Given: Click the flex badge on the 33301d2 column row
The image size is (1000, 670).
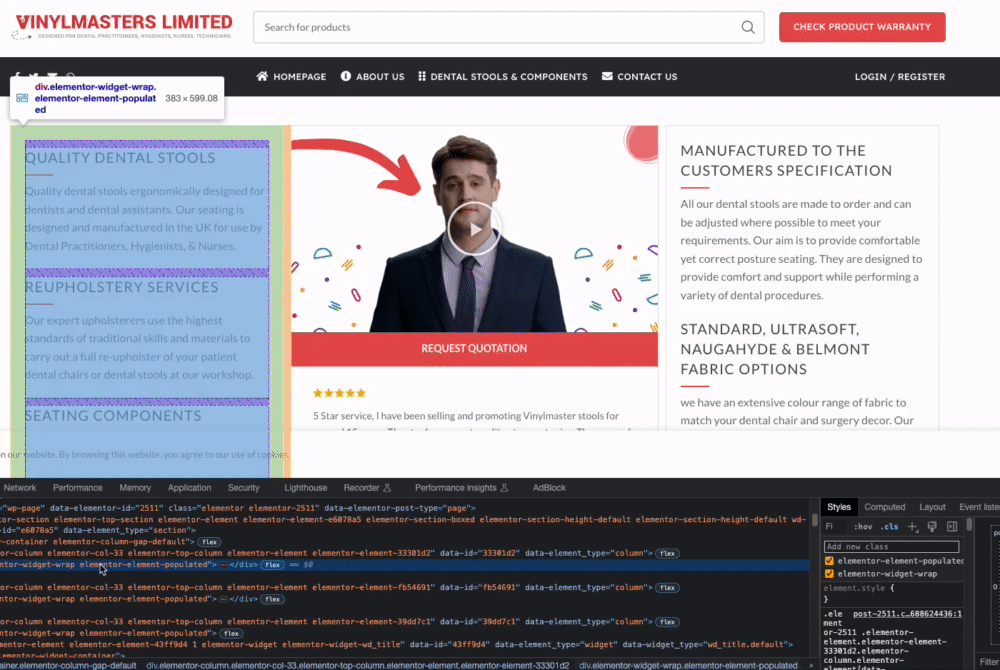Looking at the screenshot, I should 668,553.
